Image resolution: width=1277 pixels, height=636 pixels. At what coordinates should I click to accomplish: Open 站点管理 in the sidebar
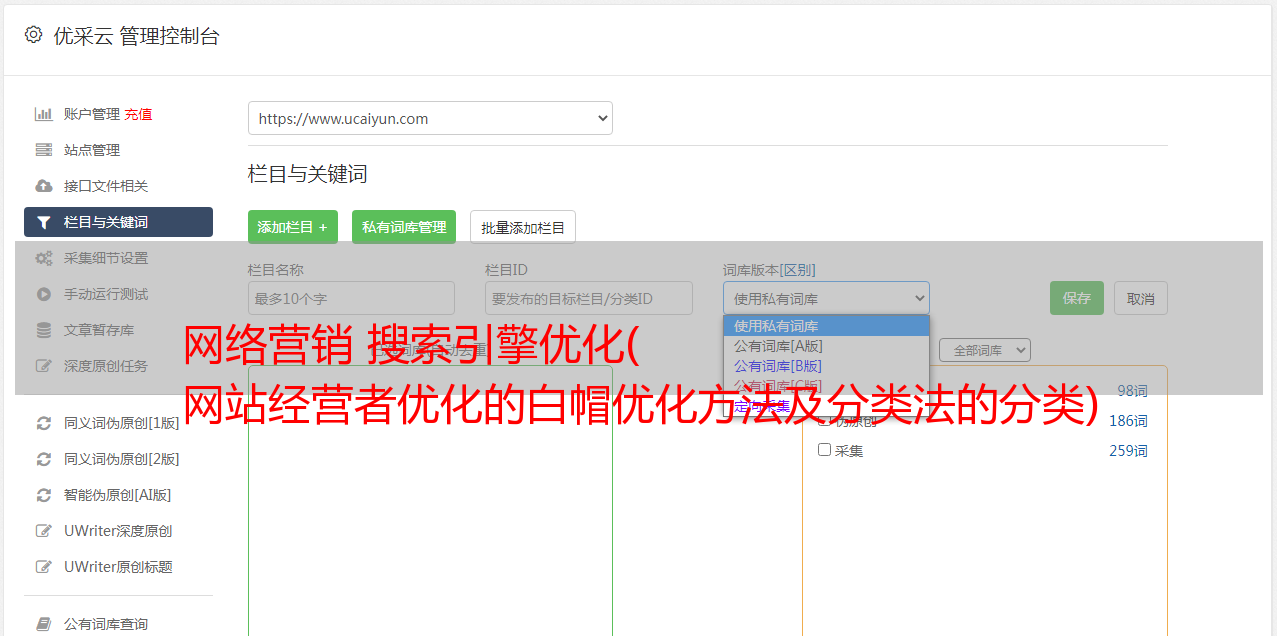coord(92,150)
